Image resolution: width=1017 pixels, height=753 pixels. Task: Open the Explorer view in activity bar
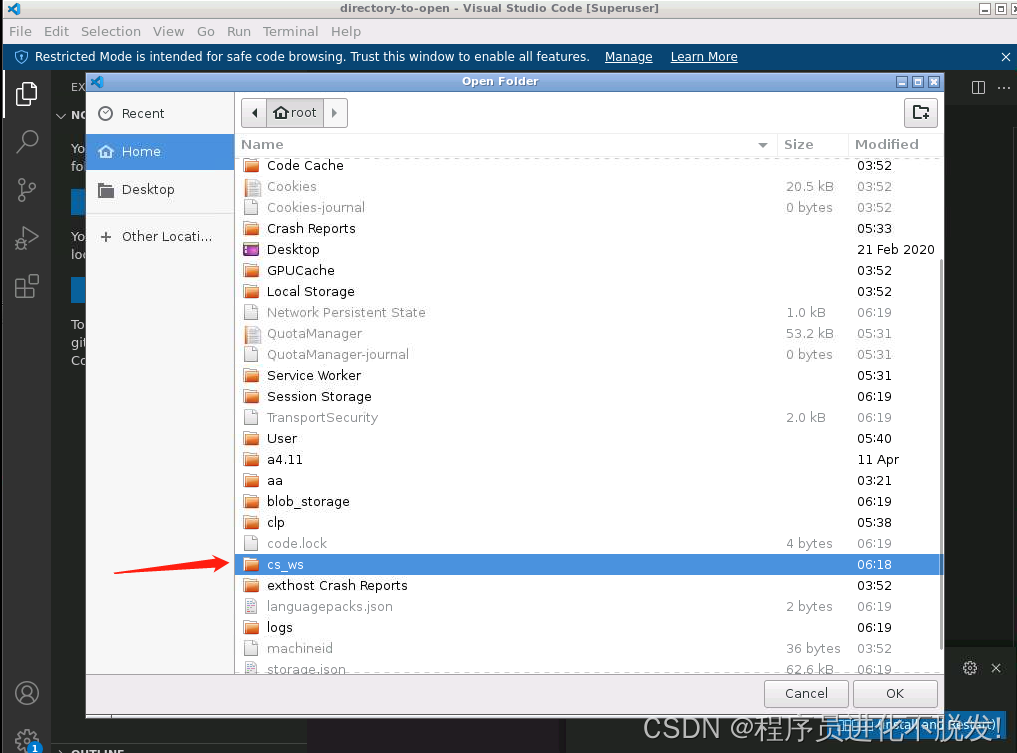coord(27,94)
